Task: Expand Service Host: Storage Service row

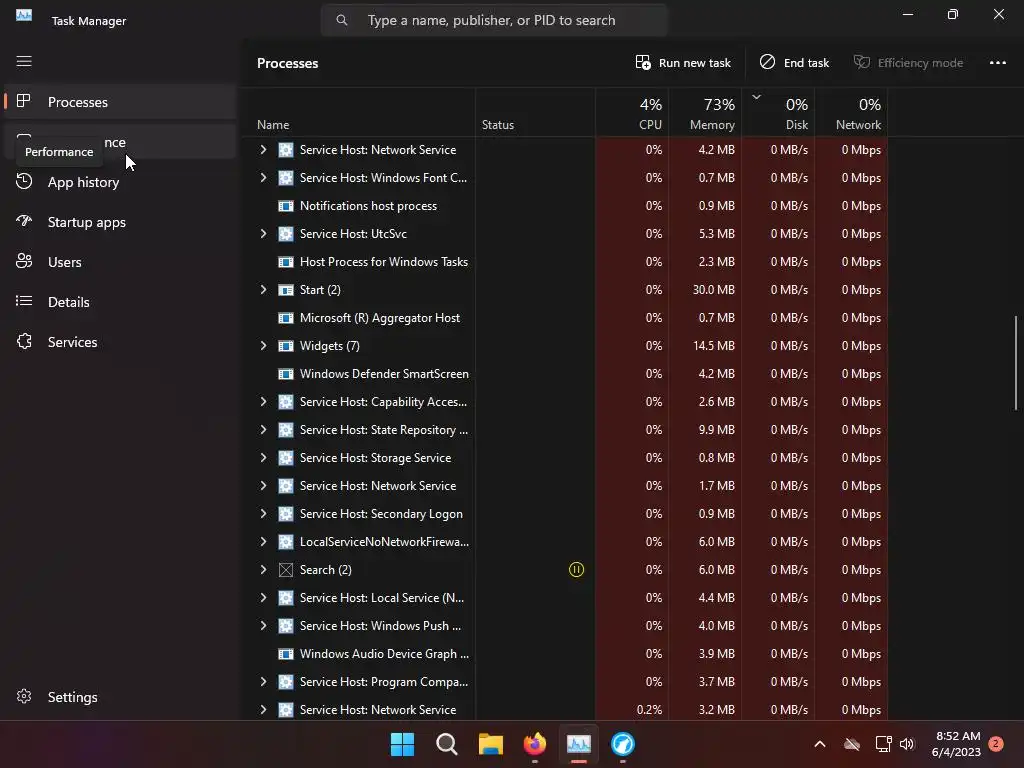Action: pyautogui.click(x=263, y=458)
